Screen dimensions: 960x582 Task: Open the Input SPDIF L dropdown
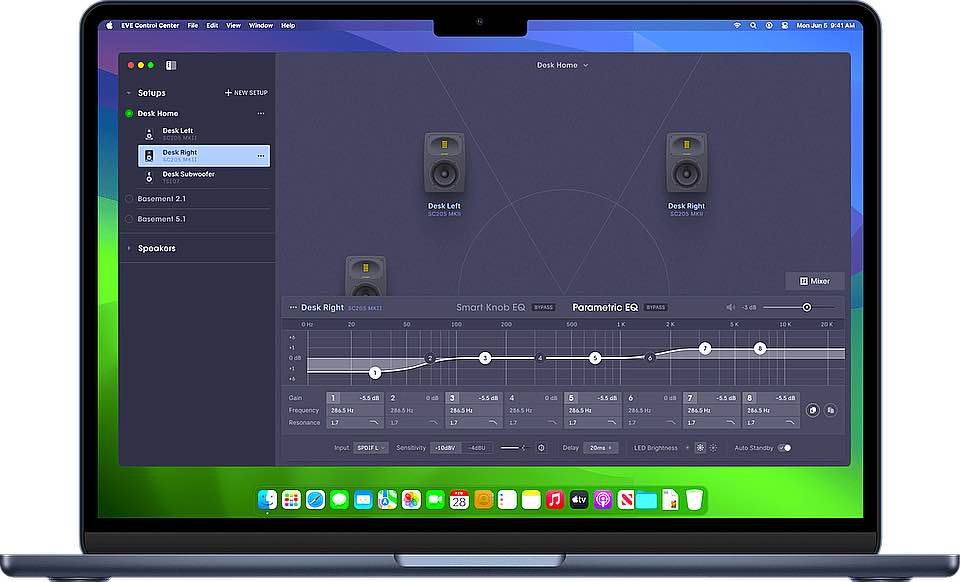coord(370,448)
